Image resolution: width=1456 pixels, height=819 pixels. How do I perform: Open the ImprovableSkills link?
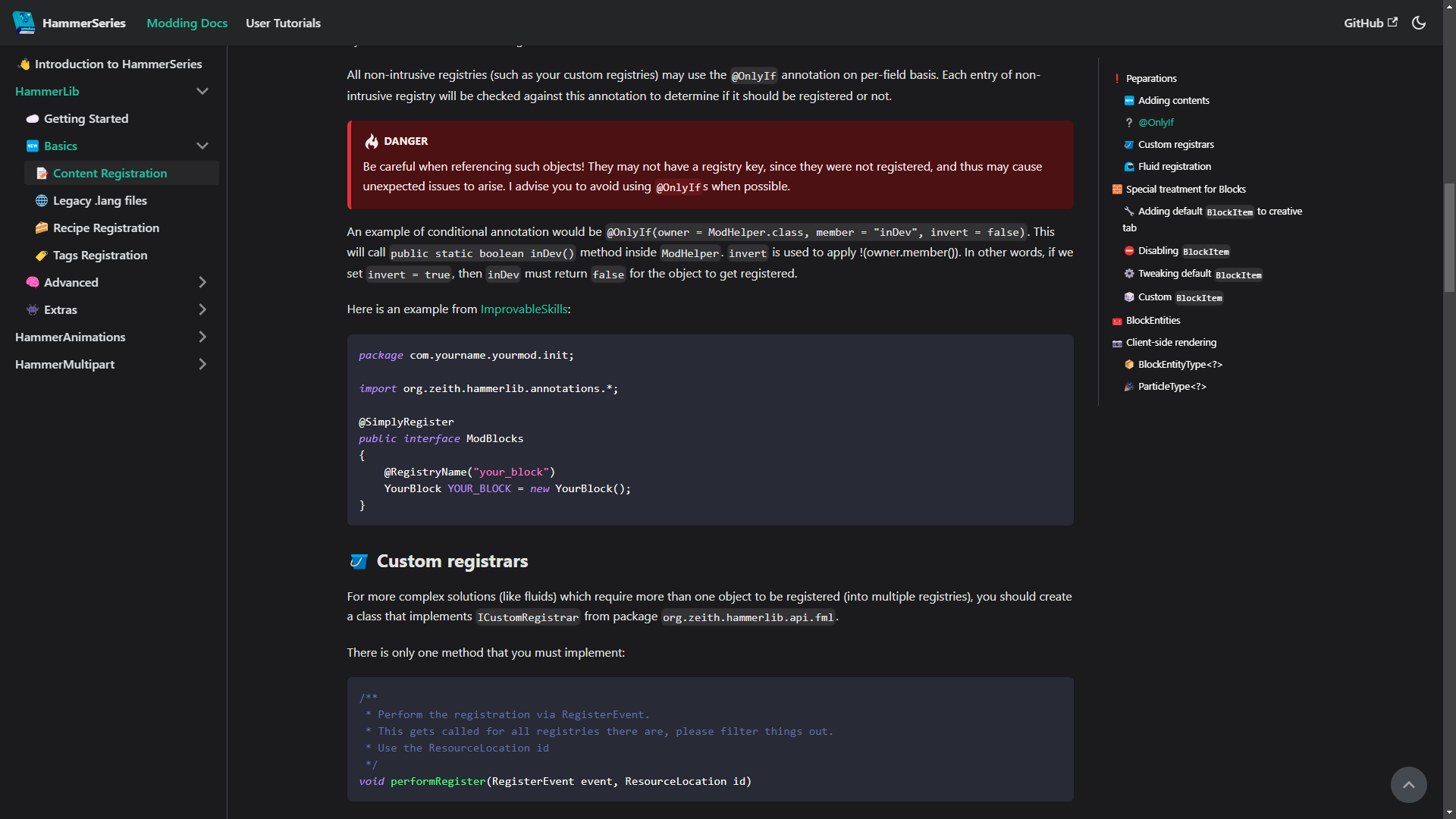click(x=523, y=309)
